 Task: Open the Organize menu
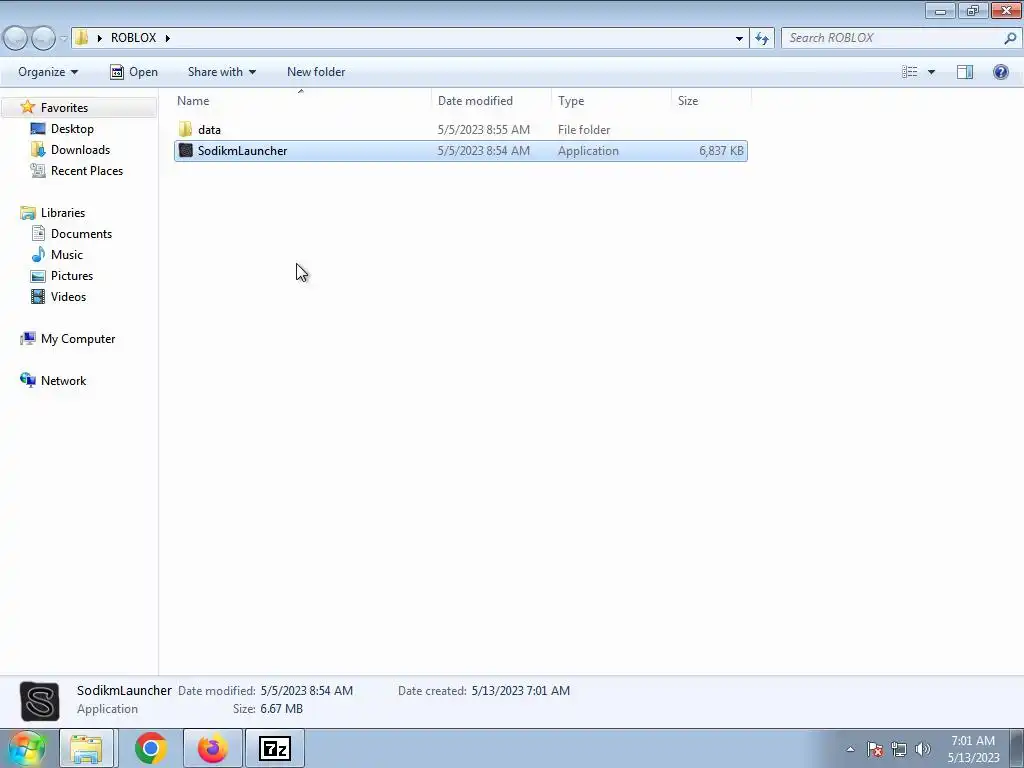pos(48,72)
